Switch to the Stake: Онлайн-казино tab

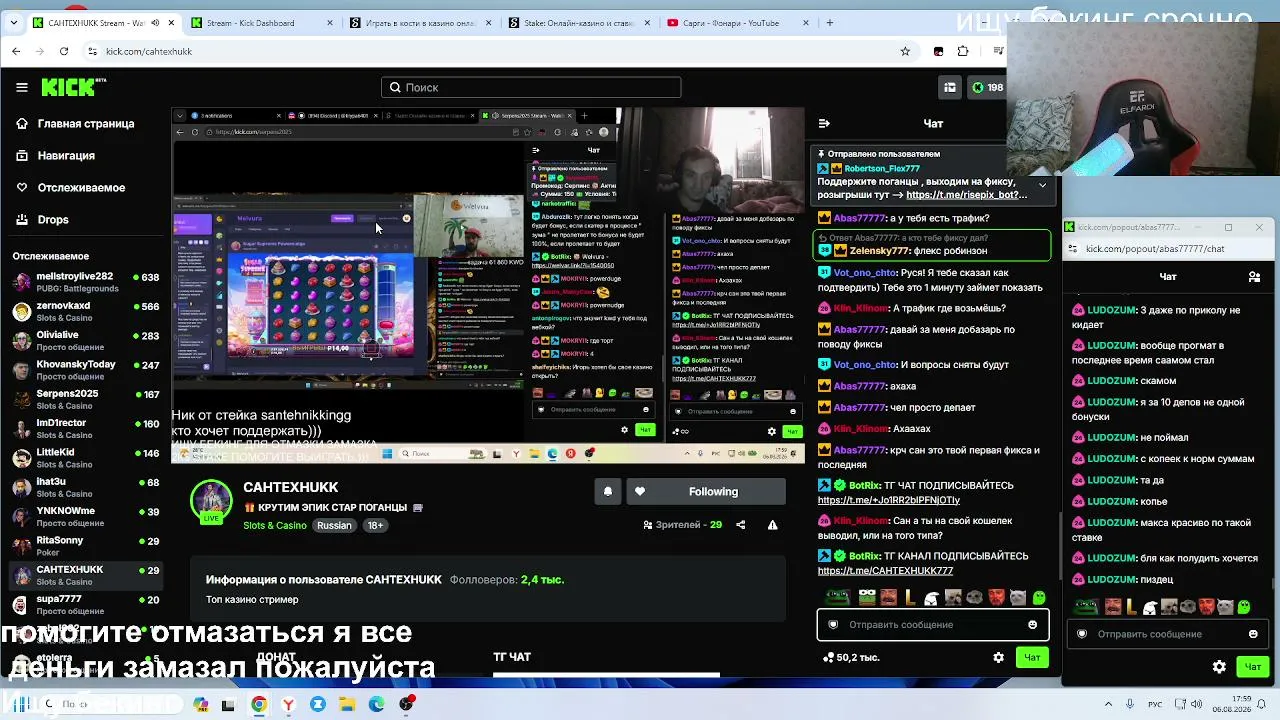coord(578,23)
